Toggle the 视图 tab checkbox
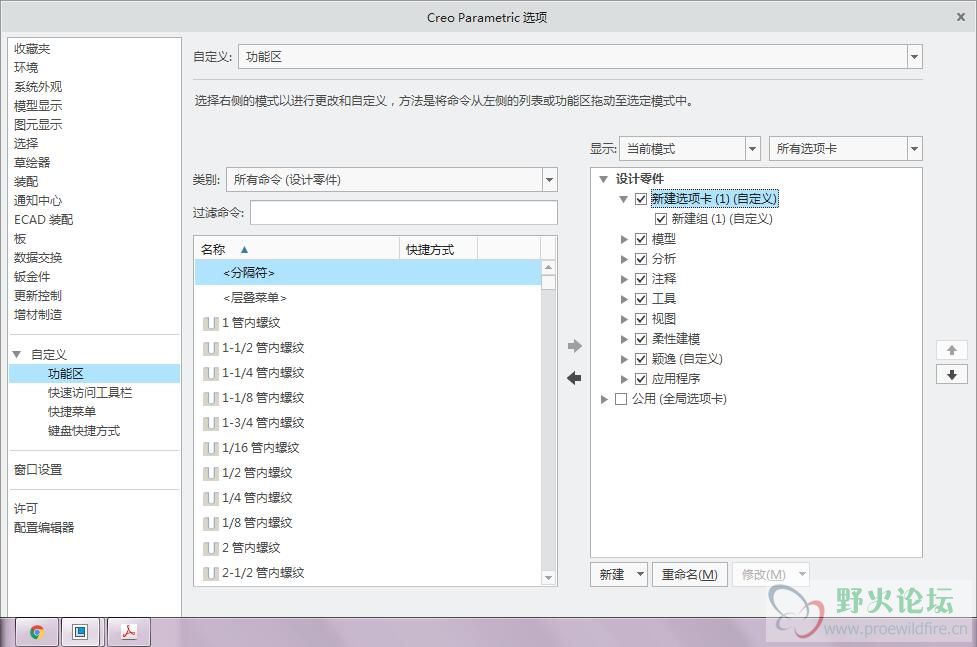Image resolution: width=977 pixels, height=647 pixels. pyautogui.click(x=641, y=319)
